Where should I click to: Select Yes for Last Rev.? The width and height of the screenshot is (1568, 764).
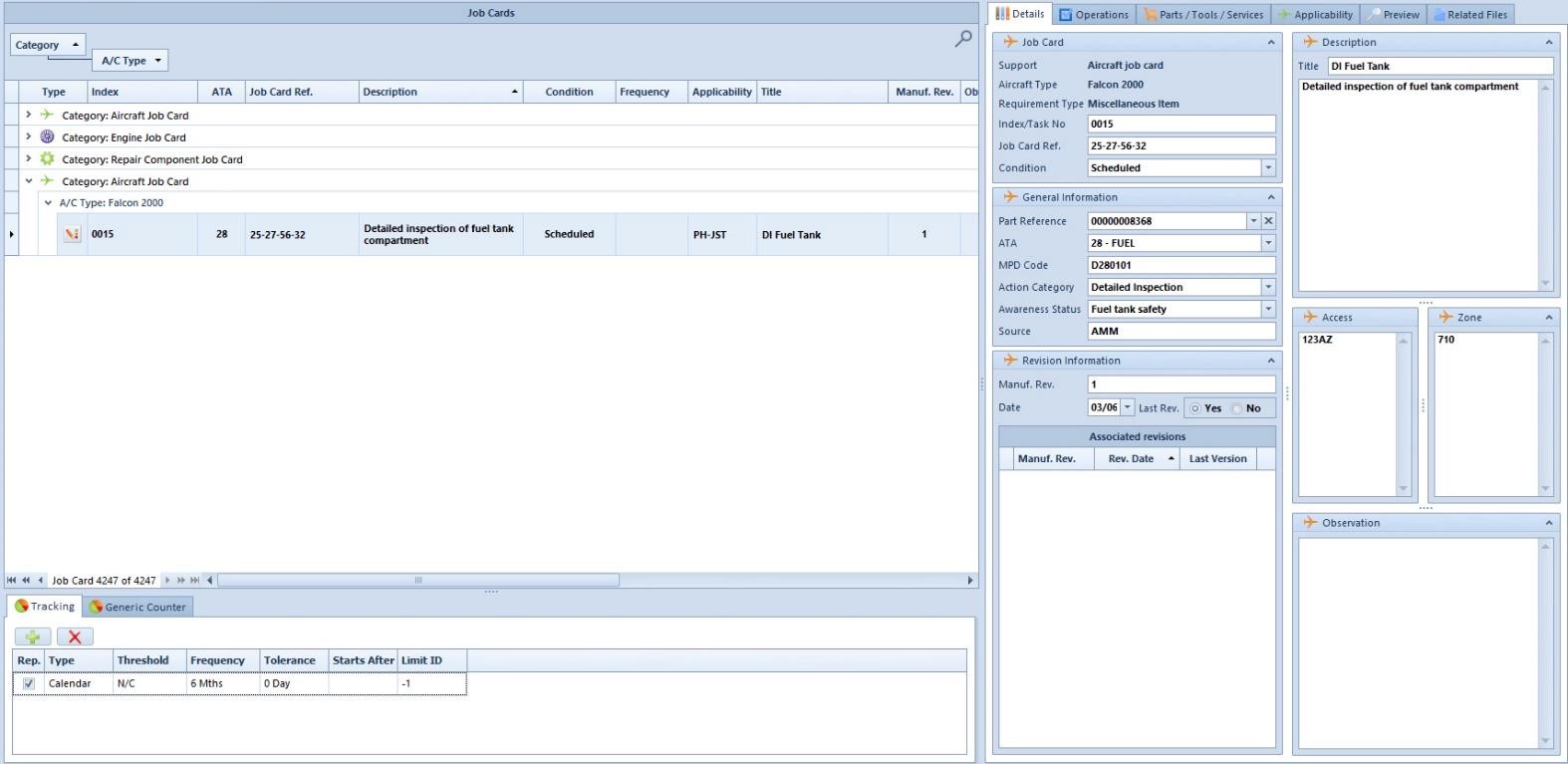point(1195,408)
